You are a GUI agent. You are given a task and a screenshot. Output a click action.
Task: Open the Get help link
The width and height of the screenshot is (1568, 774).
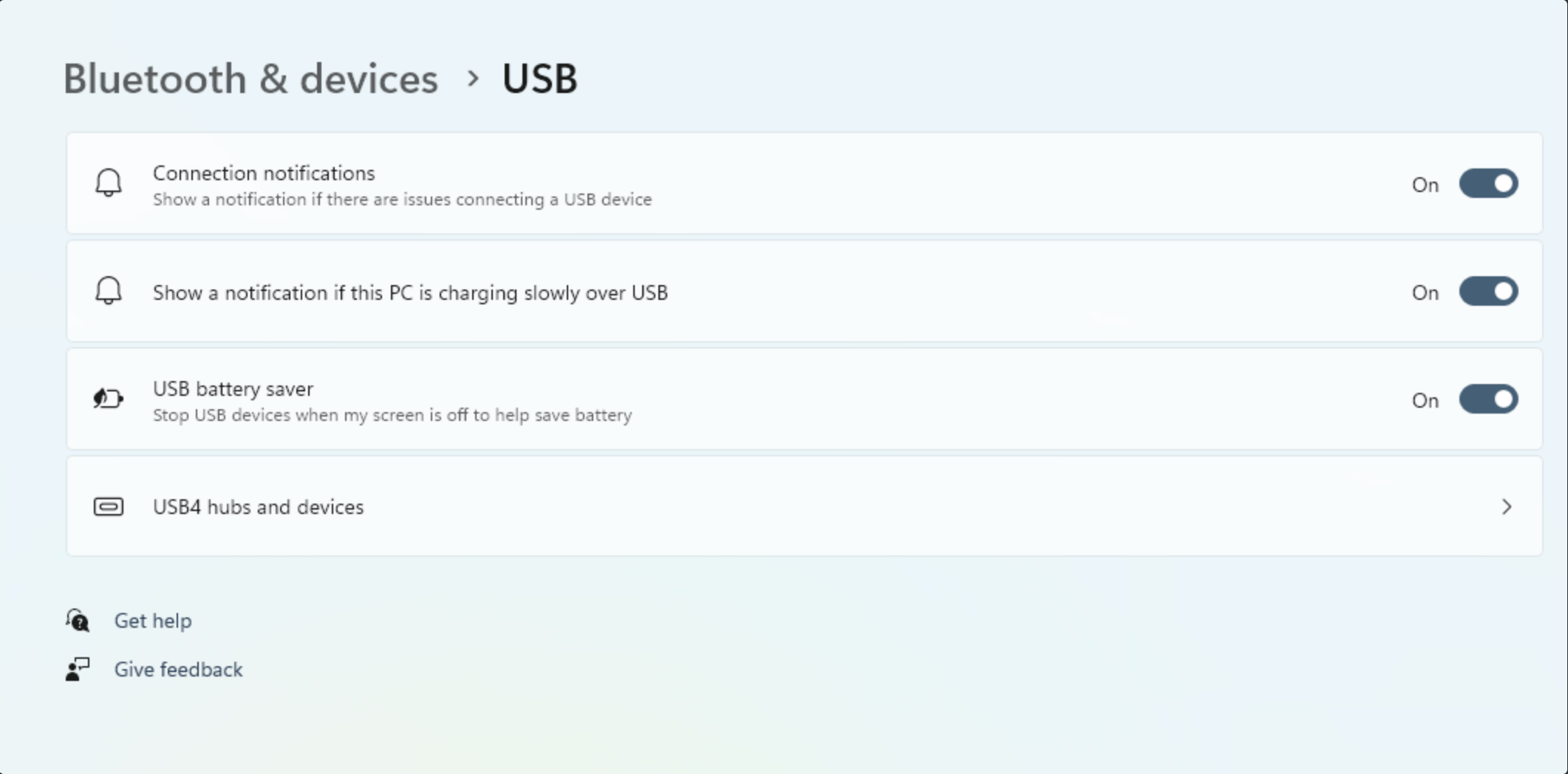(153, 620)
